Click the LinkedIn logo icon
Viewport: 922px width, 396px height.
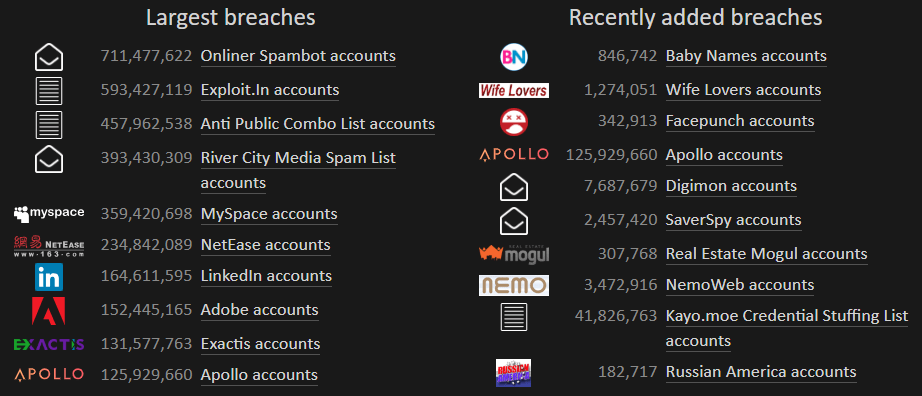(49, 277)
